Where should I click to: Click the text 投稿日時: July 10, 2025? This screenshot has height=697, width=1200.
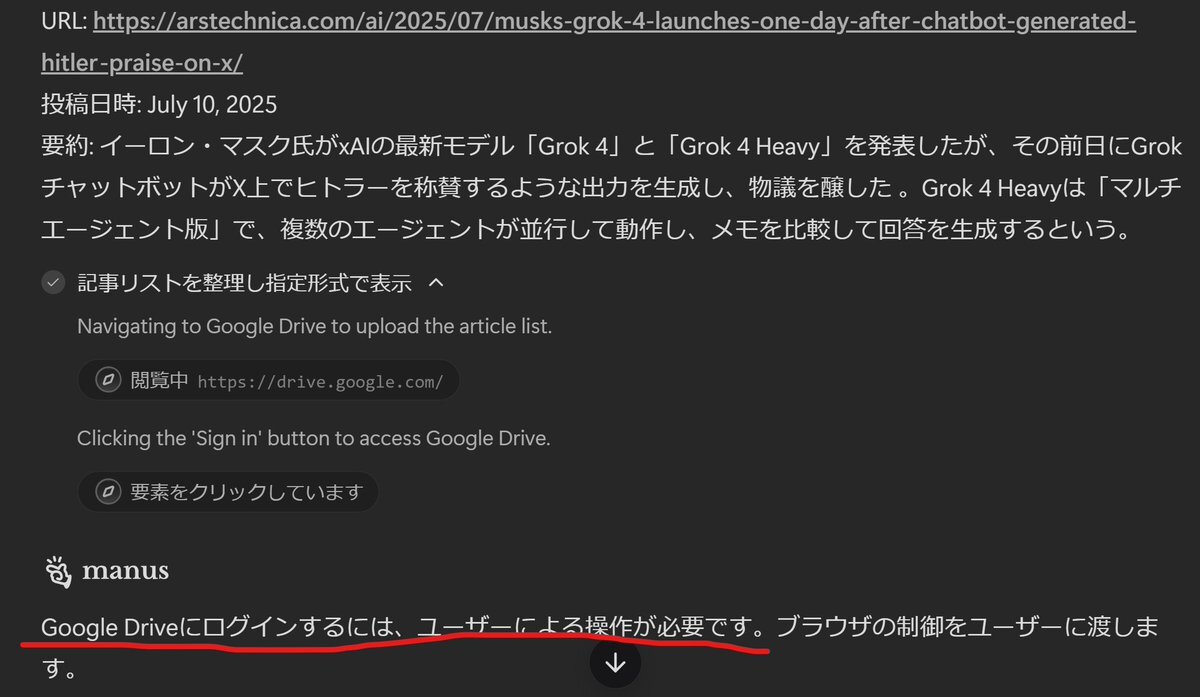(159, 104)
